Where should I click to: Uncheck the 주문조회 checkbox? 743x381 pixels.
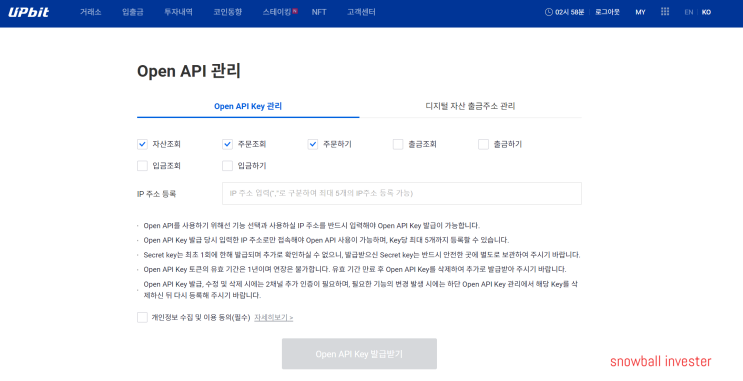tap(227, 144)
